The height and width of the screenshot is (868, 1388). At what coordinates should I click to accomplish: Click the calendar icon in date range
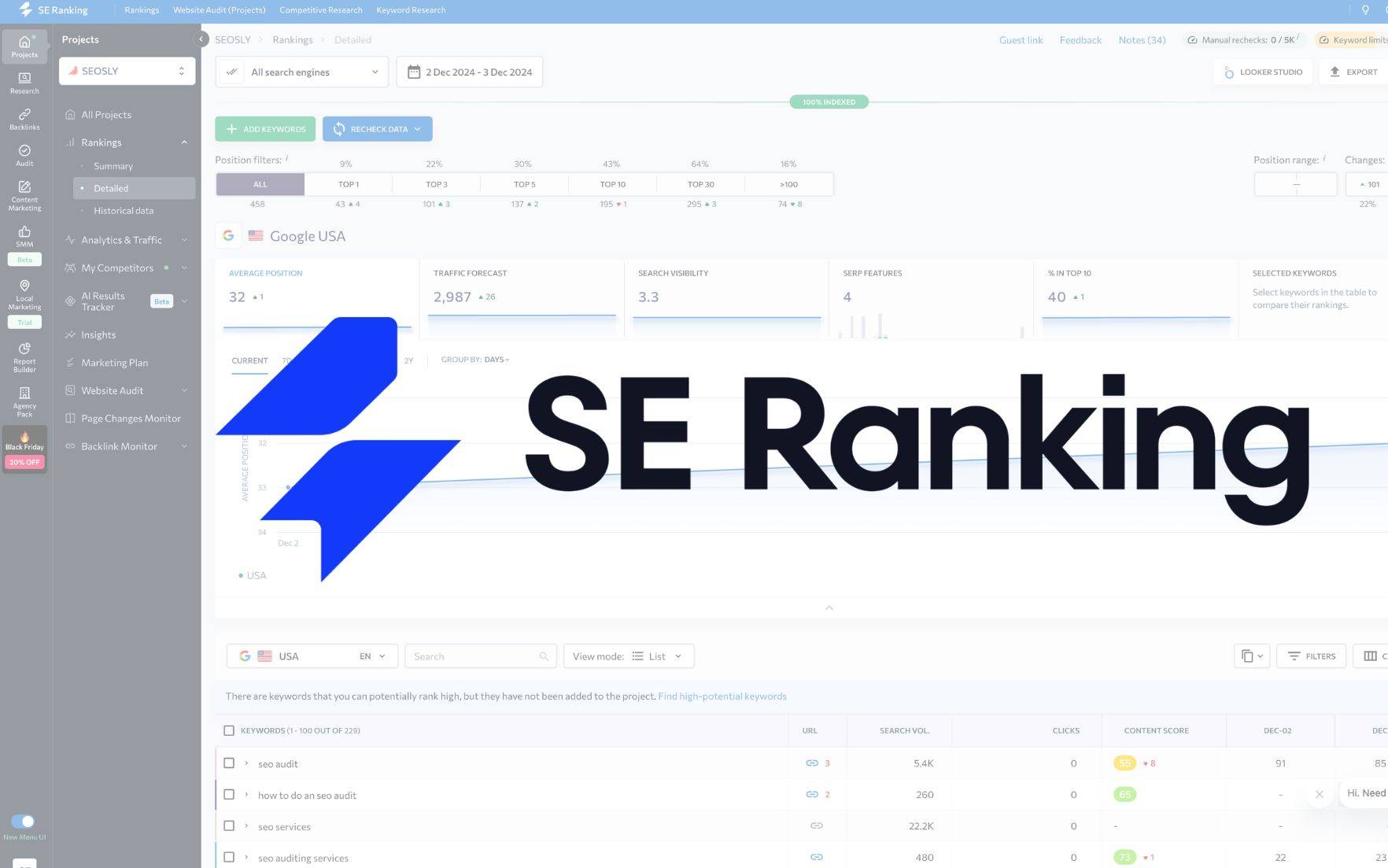[414, 72]
